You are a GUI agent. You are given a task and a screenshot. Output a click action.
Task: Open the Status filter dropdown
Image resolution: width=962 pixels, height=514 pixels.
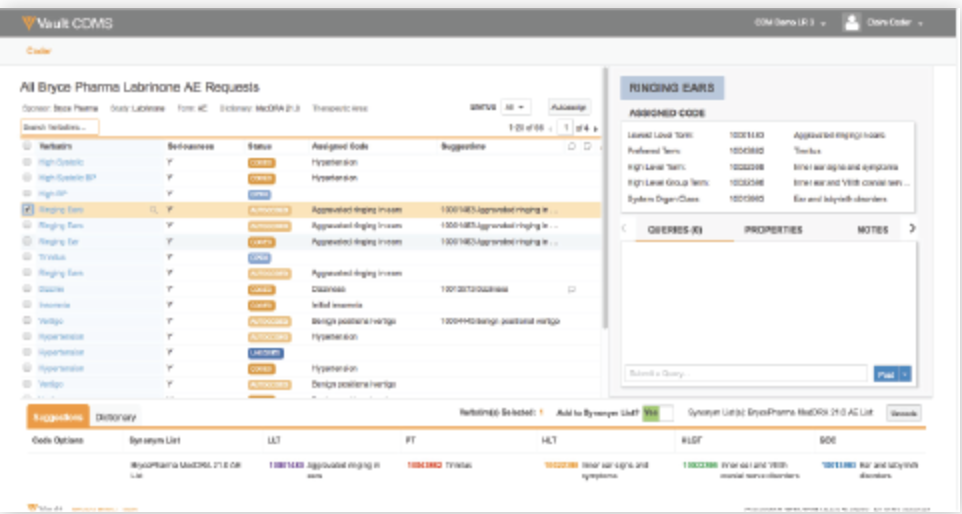515,107
